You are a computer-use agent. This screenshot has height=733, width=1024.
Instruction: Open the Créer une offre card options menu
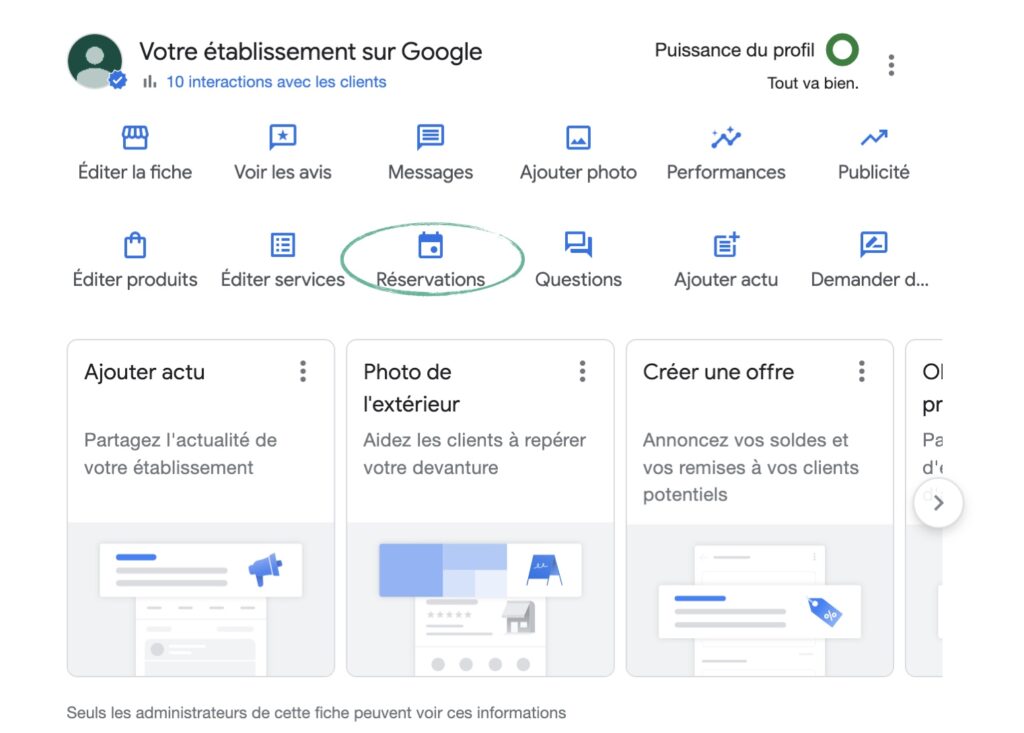coord(862,371)
